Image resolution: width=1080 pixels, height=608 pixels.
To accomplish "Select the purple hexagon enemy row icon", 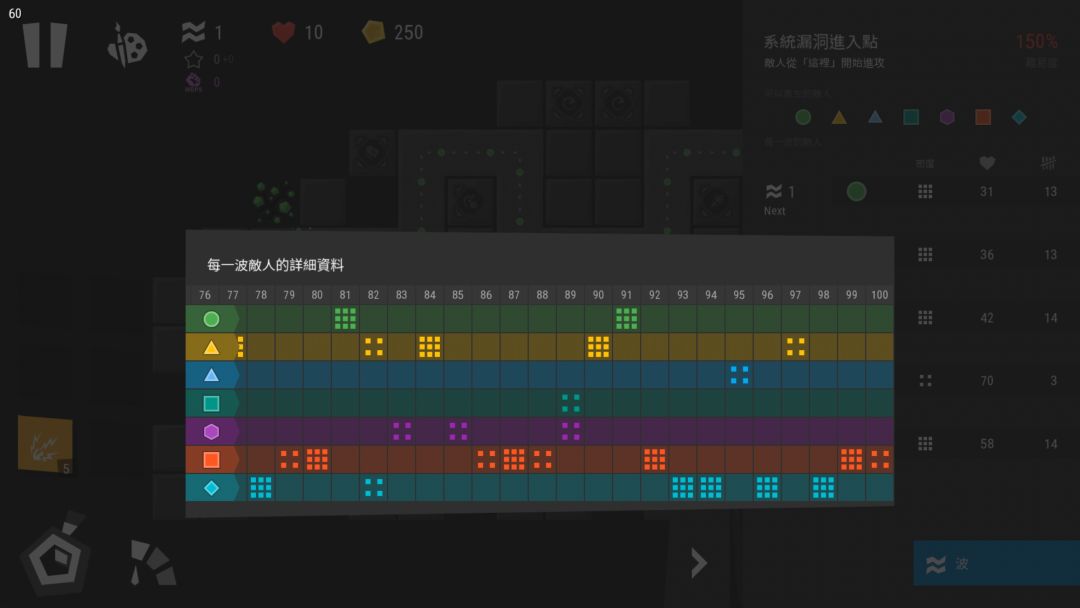I will coord(211,432).
